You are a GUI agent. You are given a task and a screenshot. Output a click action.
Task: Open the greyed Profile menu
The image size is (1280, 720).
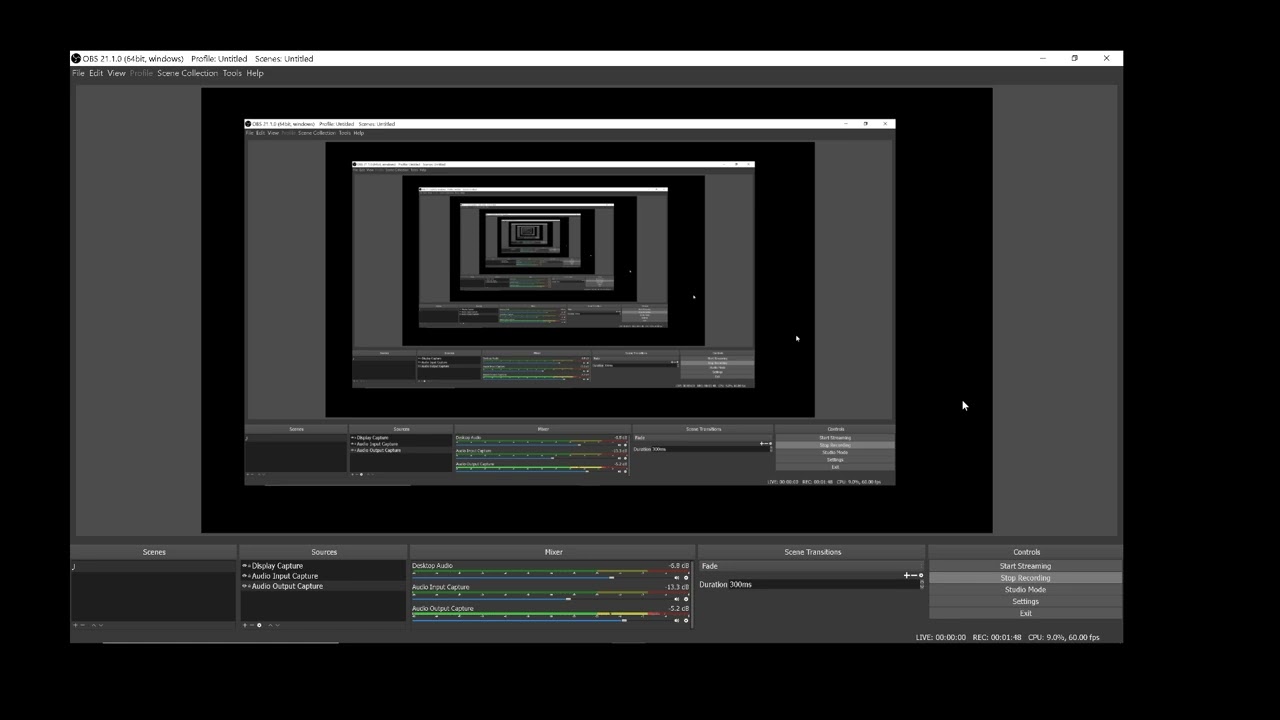141,73
